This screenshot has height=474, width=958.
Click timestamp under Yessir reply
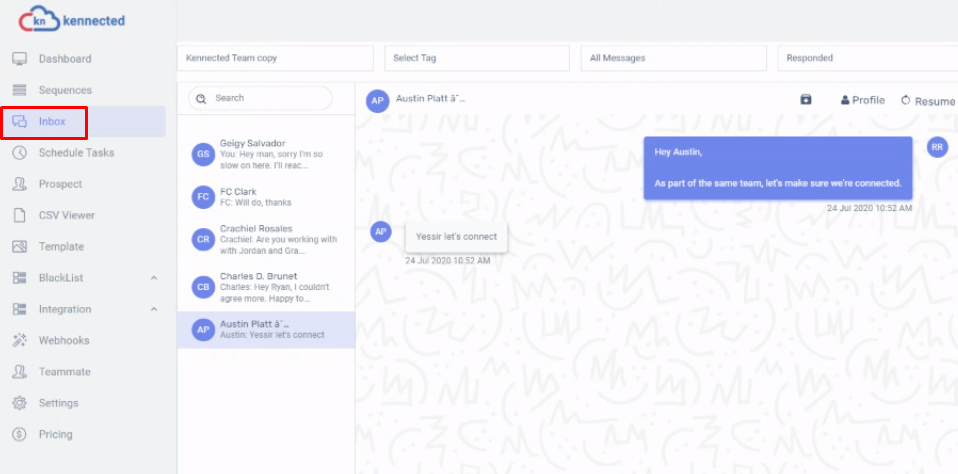tap(448, 261)
